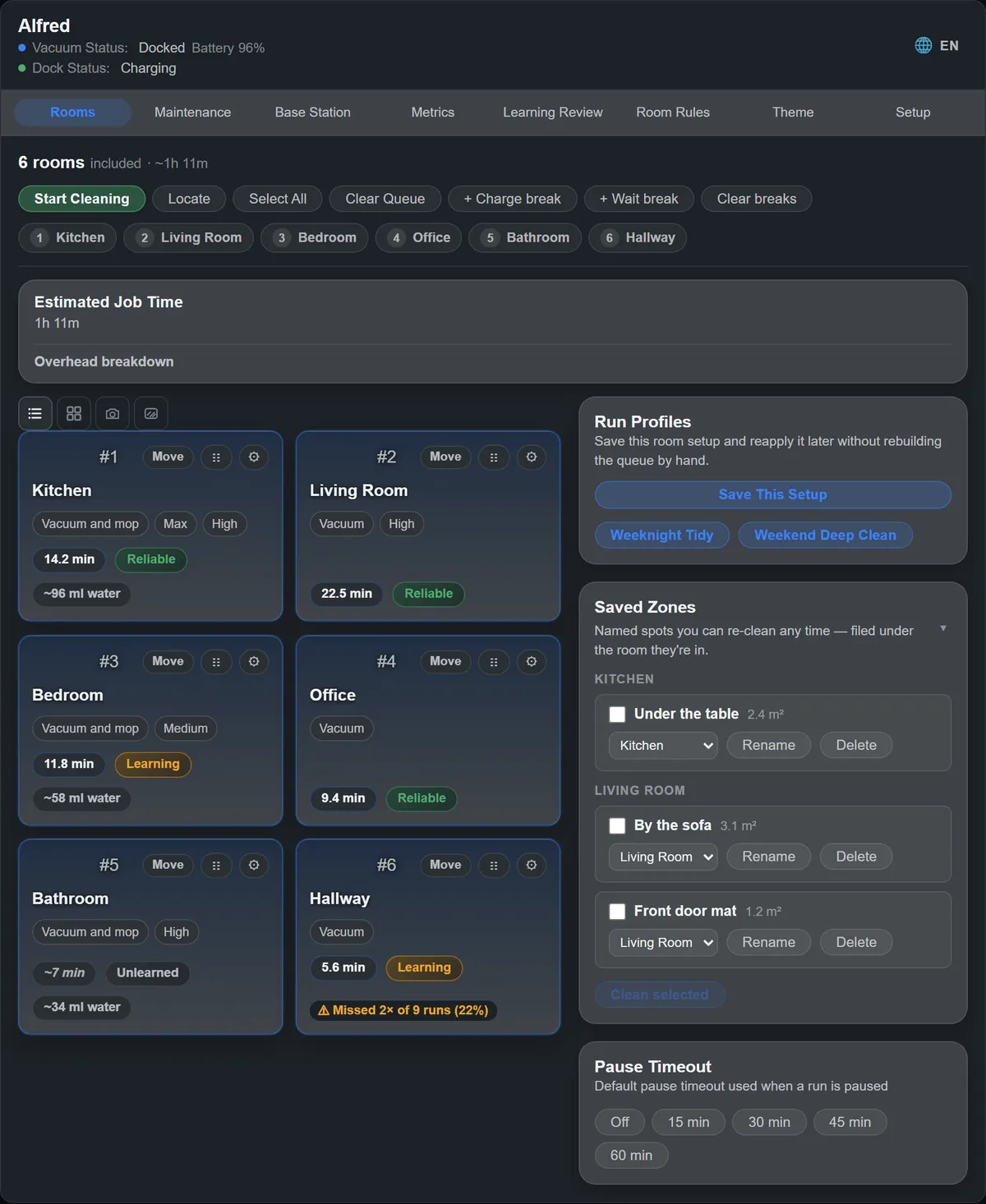
Task: Click the Hallway missed runs warning
Action: click(404, 1010)
